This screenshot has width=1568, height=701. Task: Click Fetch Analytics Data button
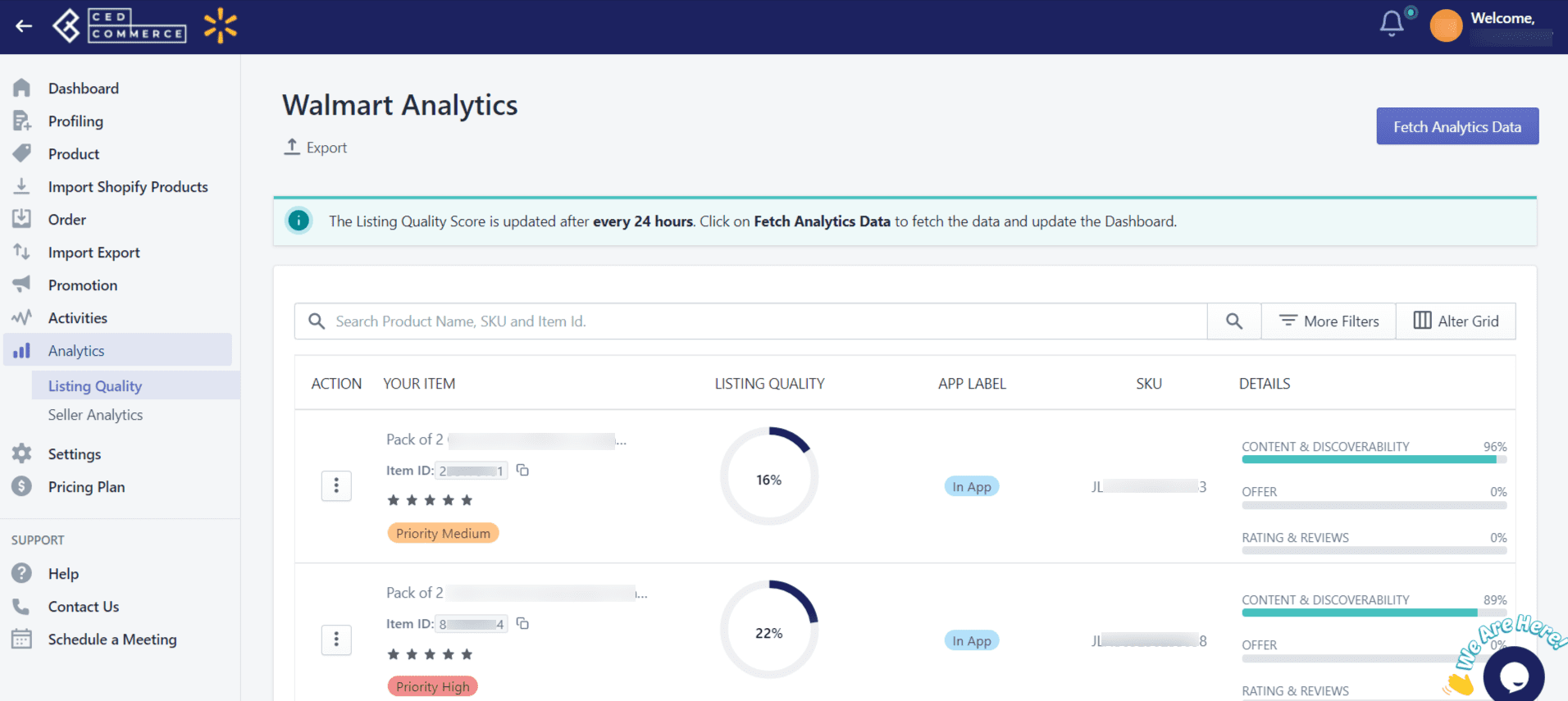(1457, 126)
